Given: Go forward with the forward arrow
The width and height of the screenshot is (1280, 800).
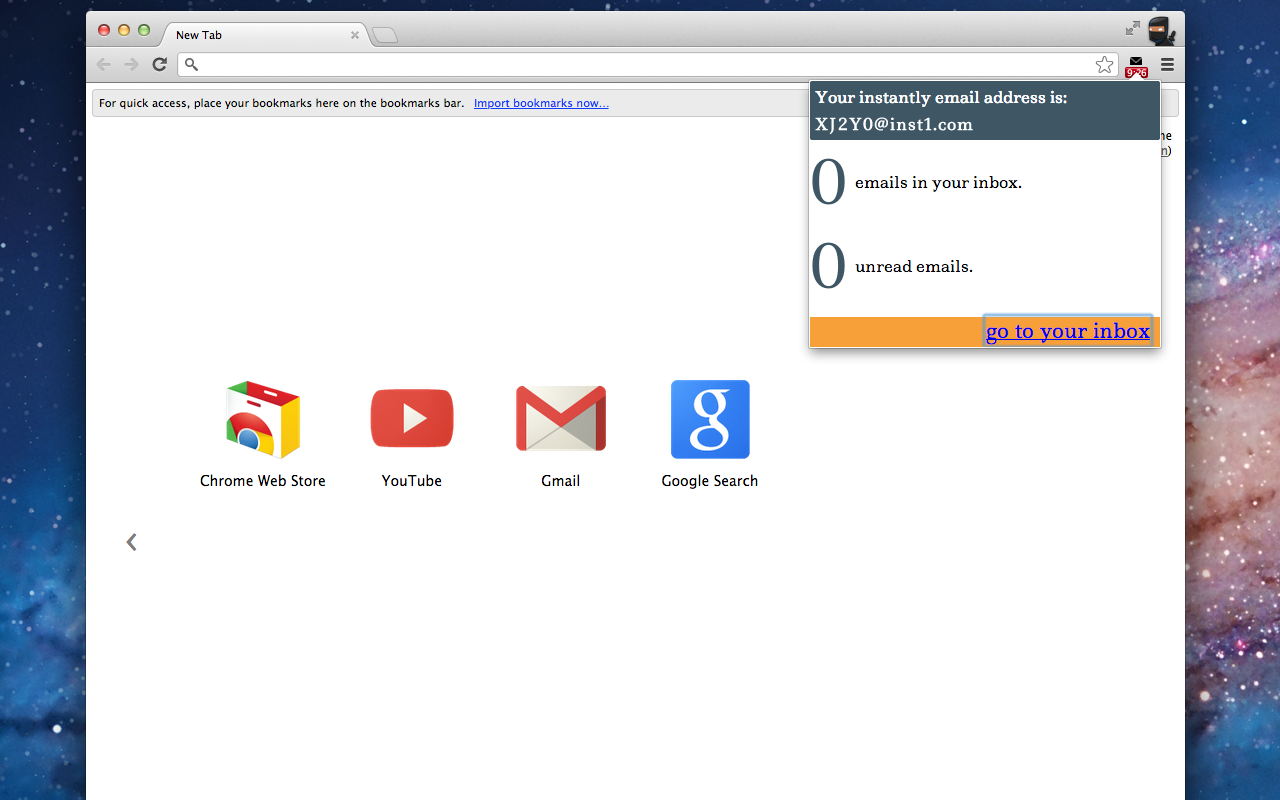Looking at the screenshot, I should 131,65.
